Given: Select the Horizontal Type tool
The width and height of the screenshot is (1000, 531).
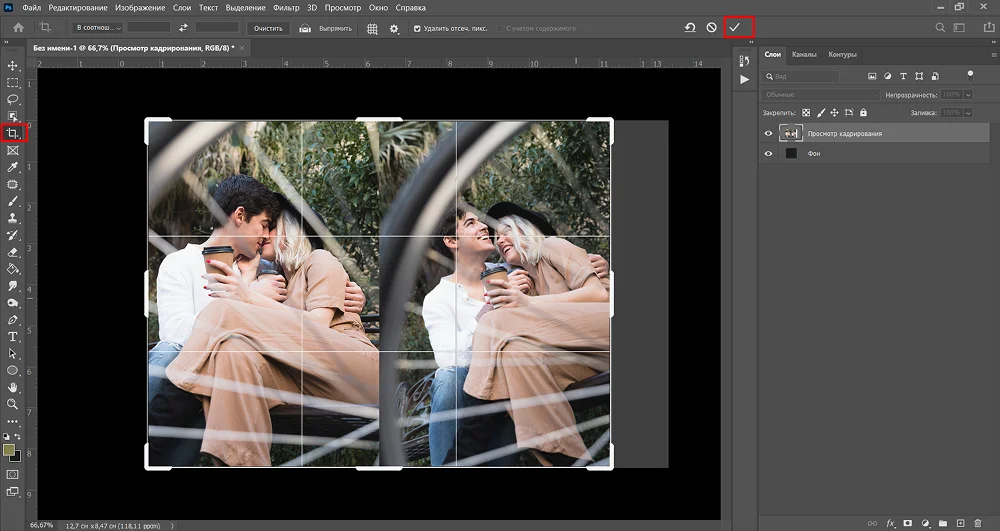Looking at the screenshot, I should point(13,337).
